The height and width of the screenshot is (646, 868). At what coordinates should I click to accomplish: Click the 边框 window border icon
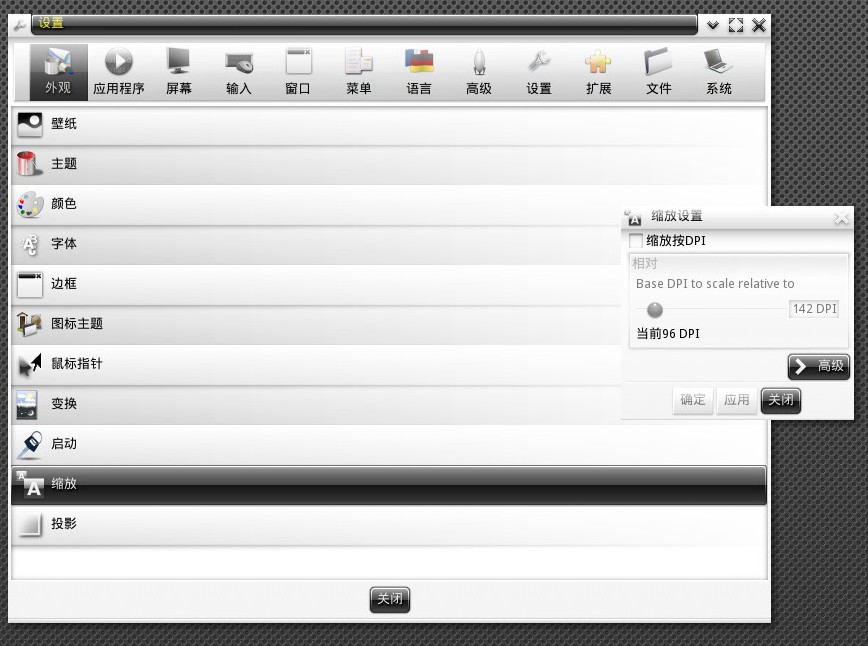29,285
